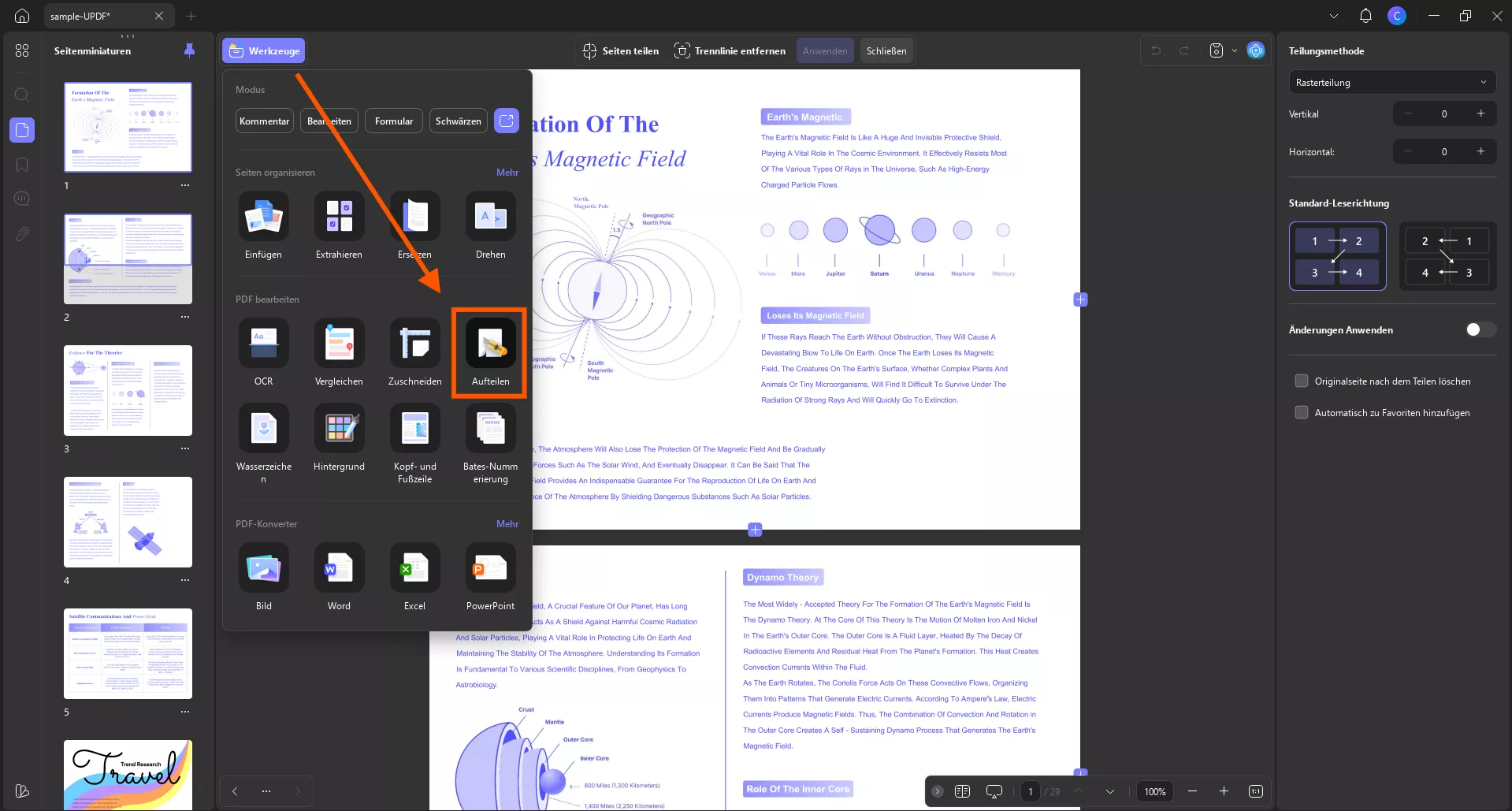Zoom out with the minus button

[1192, 791]
